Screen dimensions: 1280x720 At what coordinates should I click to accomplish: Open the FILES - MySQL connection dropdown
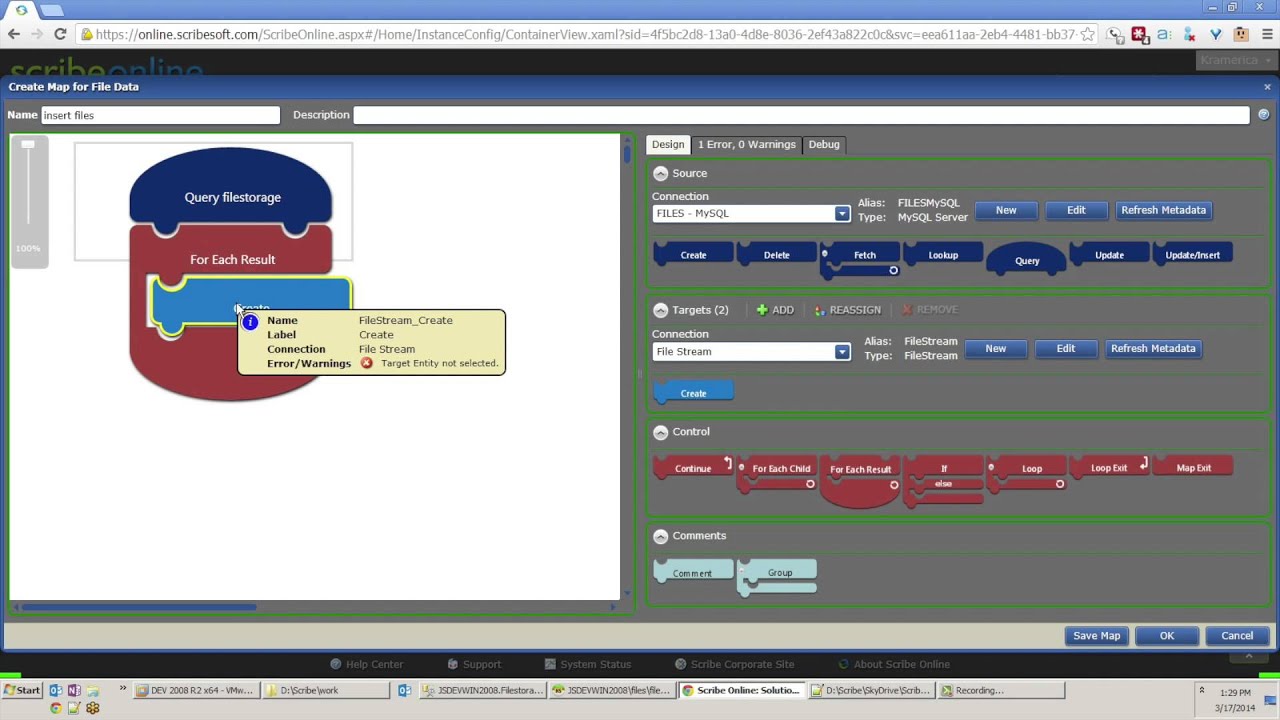point(842,213)
